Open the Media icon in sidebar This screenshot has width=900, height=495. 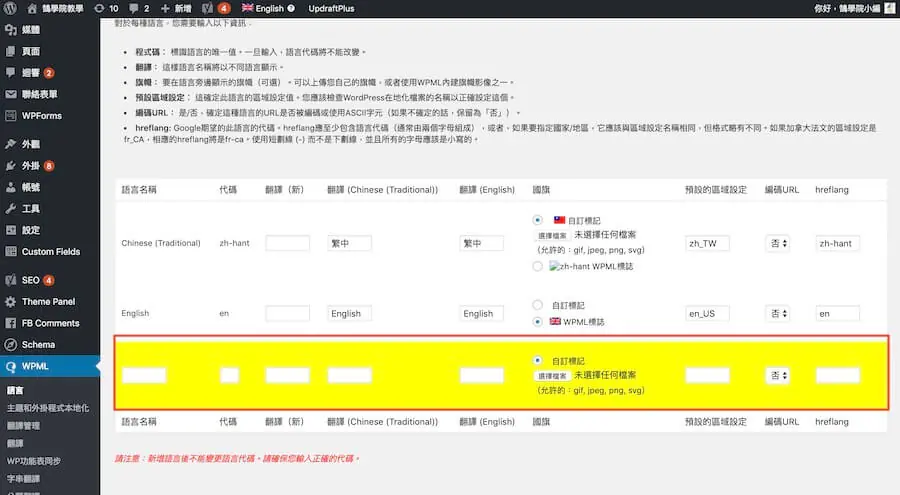click(10, 29)
